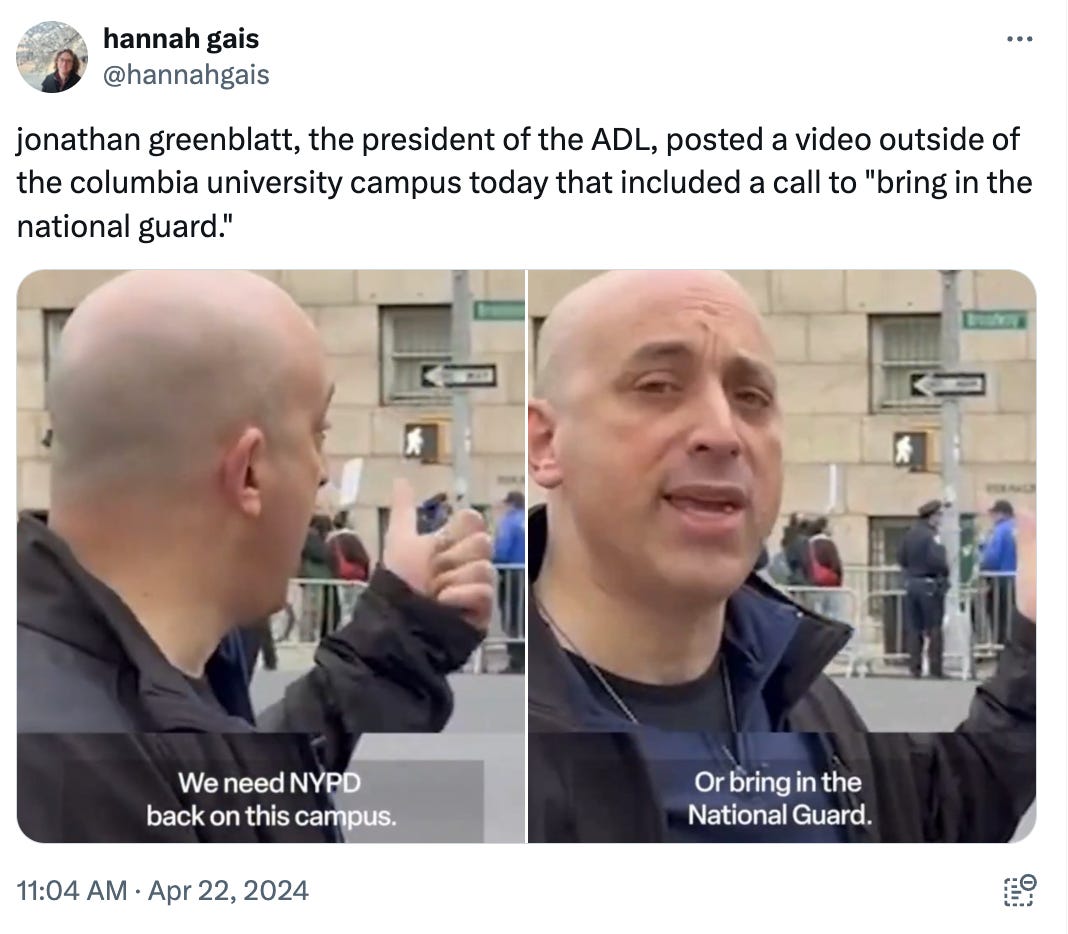Open the @hannahgais handle link
The image size is (1068, 934).
[x=186, y=75]
